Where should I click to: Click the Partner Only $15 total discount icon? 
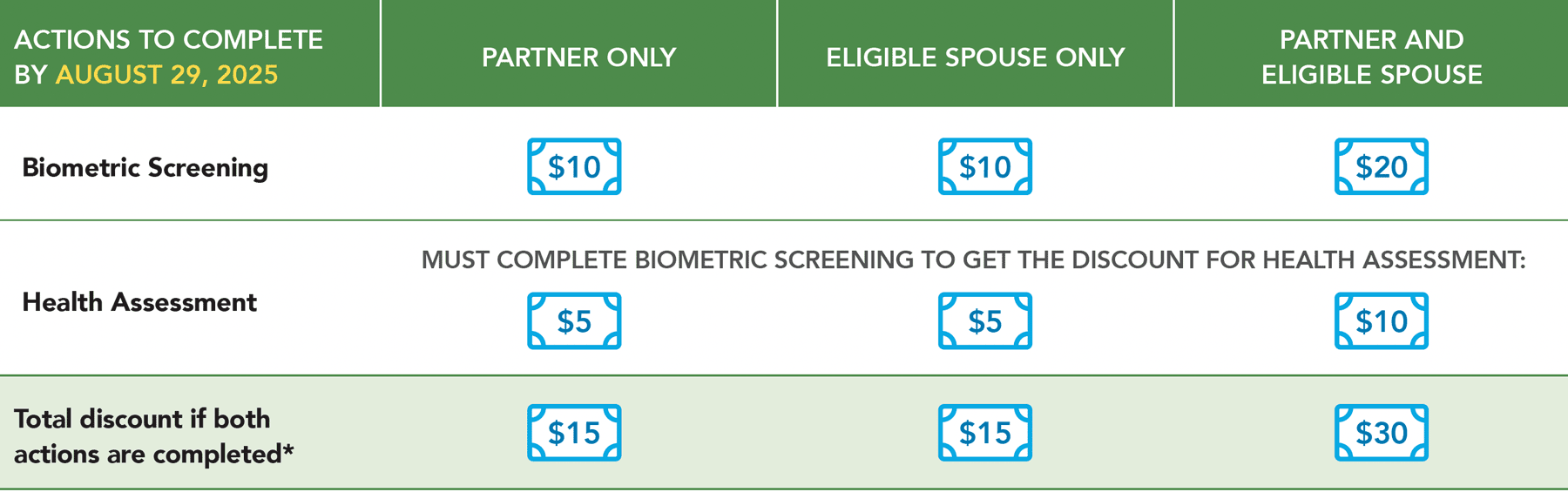(574, 433)
